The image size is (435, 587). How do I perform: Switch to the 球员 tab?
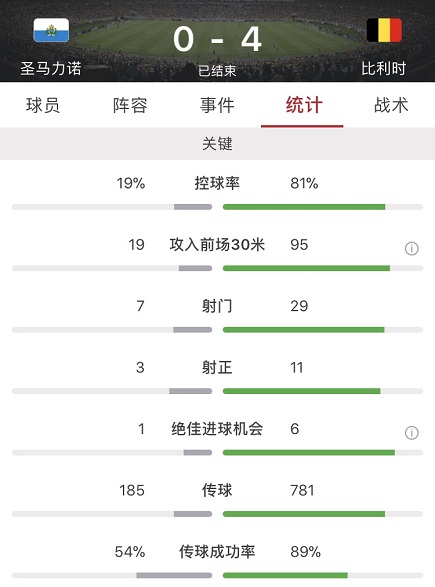point(43,105)
